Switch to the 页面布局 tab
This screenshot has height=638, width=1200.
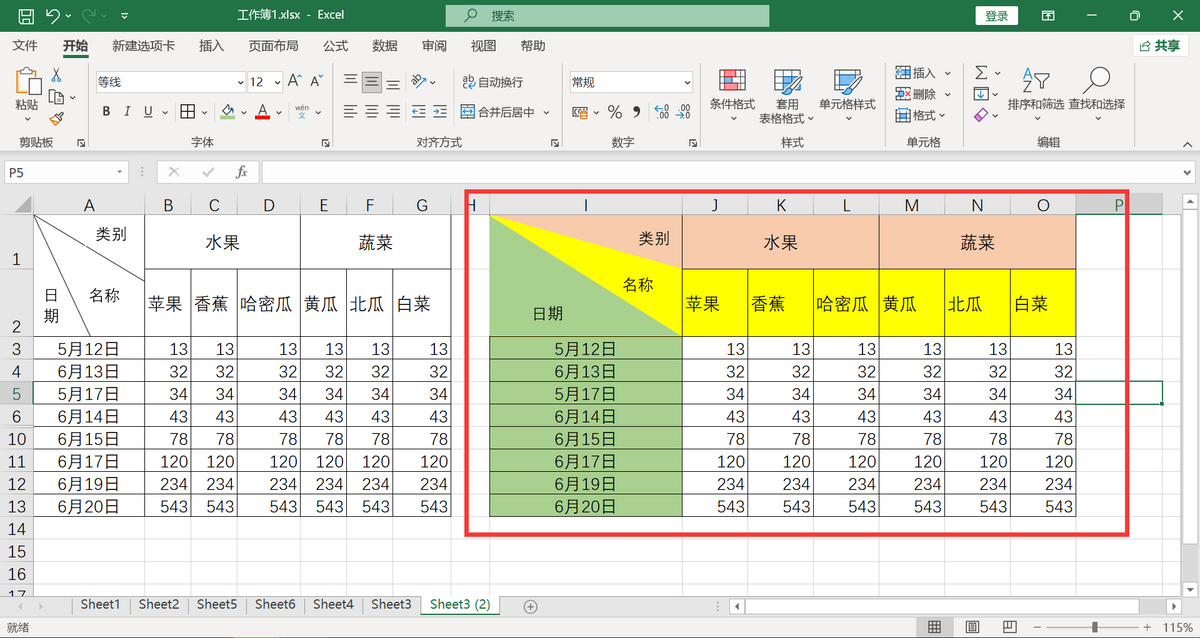coord(274,46)
